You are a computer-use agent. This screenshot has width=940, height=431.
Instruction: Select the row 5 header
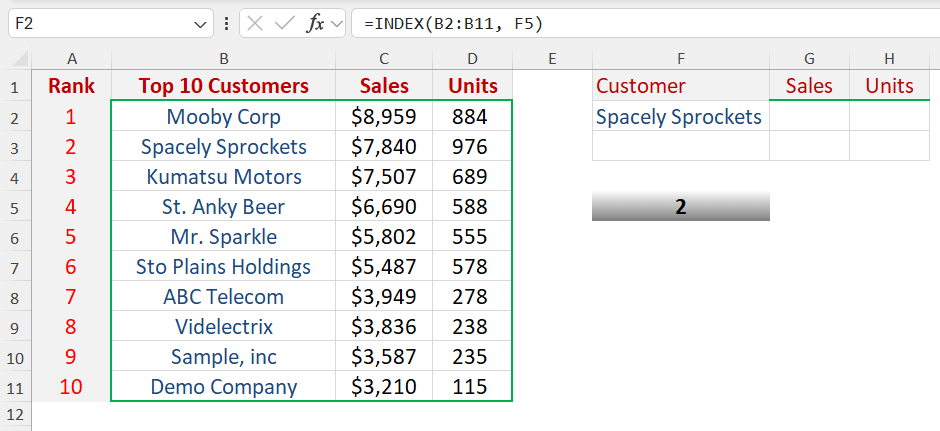16,207
